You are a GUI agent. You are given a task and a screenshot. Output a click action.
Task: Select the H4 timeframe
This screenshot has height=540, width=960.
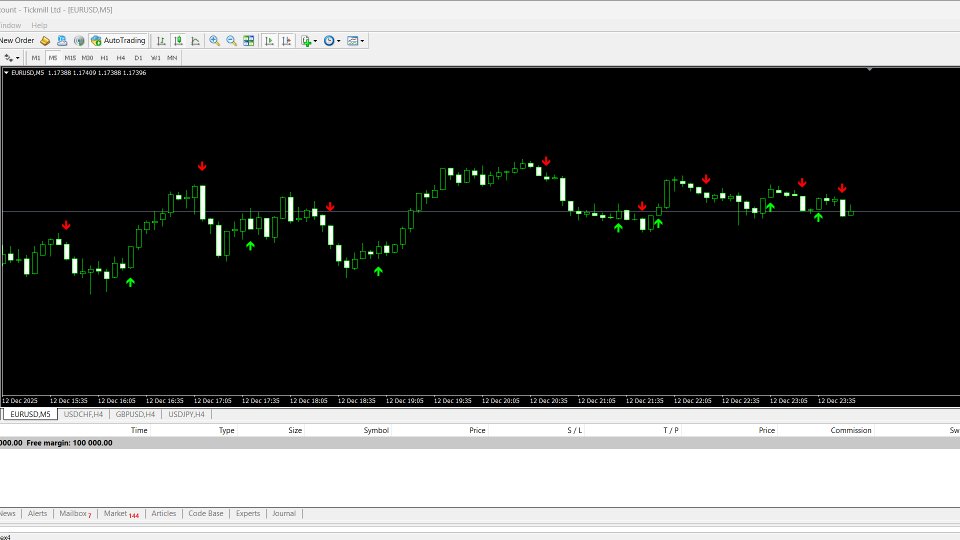click(x=121, y=58)
